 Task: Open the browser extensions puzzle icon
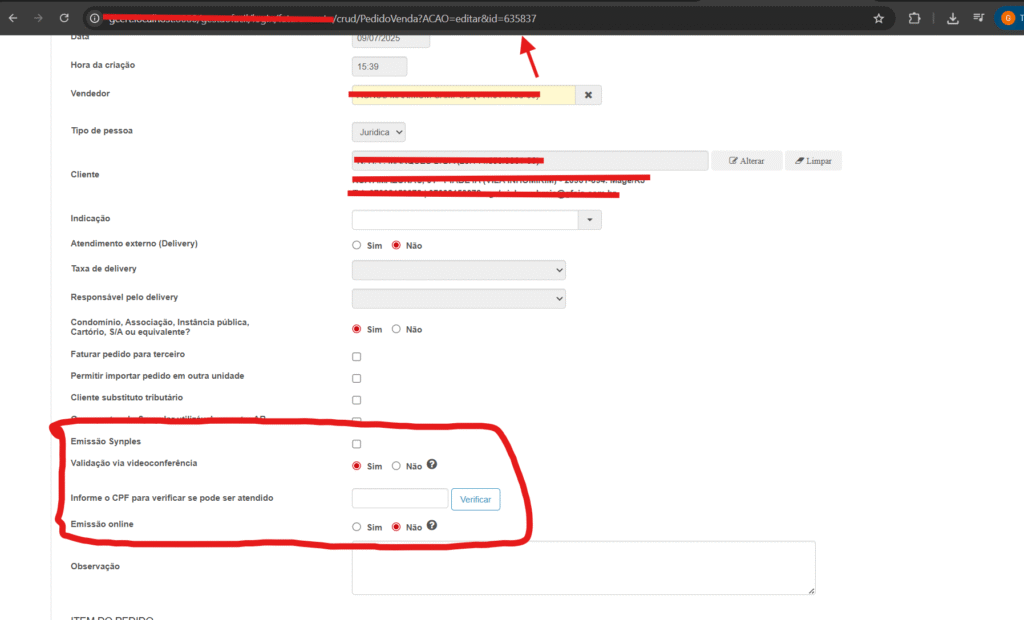914,18
